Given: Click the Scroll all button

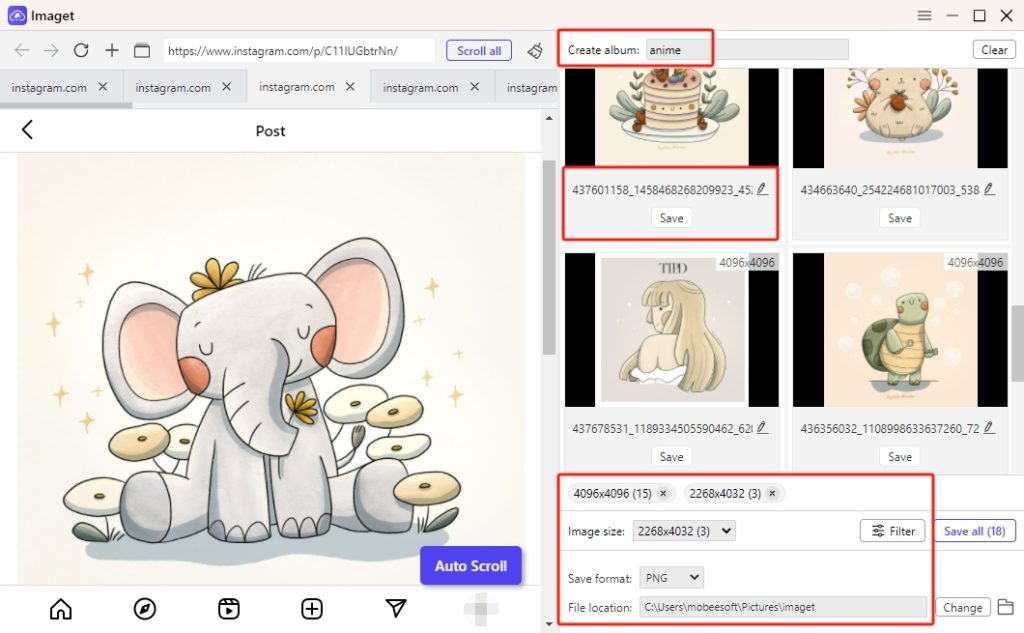Looking at the screenshot, I should [x=479, y=50].
